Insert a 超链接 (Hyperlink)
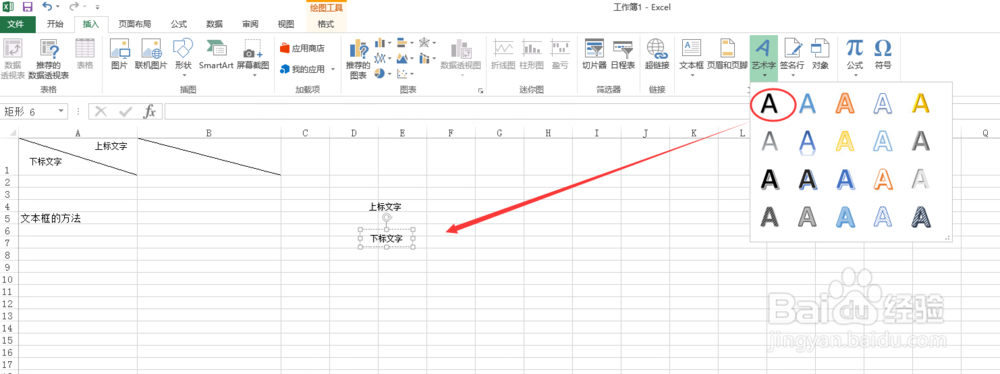This screenshot has height=374, width=1000. [x=656, y=54]
